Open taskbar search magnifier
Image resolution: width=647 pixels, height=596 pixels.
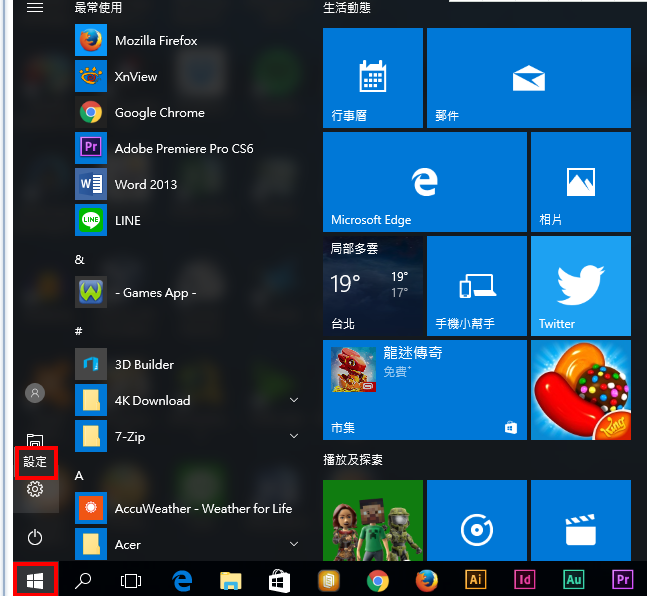coord(83,580)
